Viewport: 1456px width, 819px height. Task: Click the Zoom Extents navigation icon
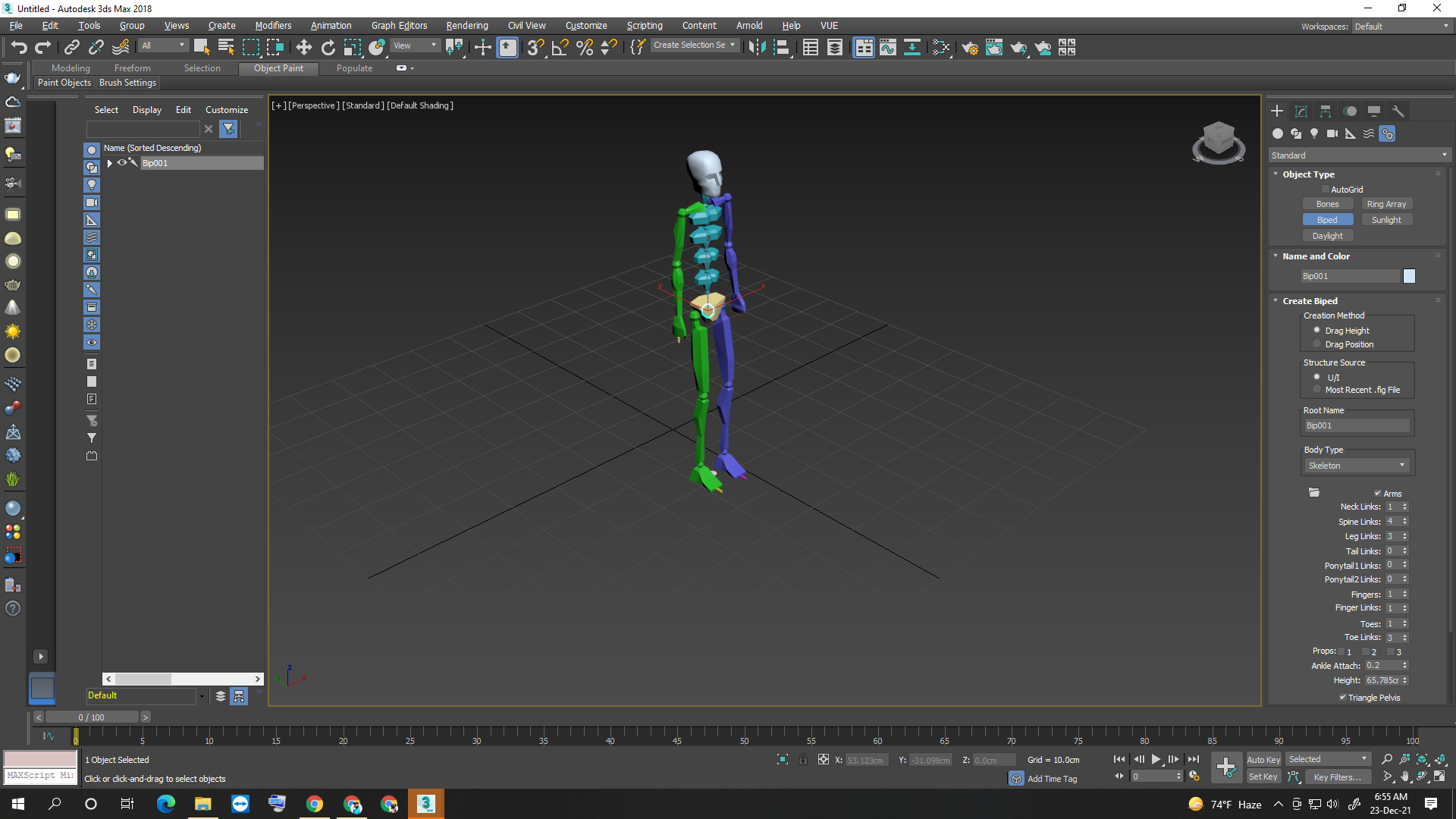(1422, 759)
